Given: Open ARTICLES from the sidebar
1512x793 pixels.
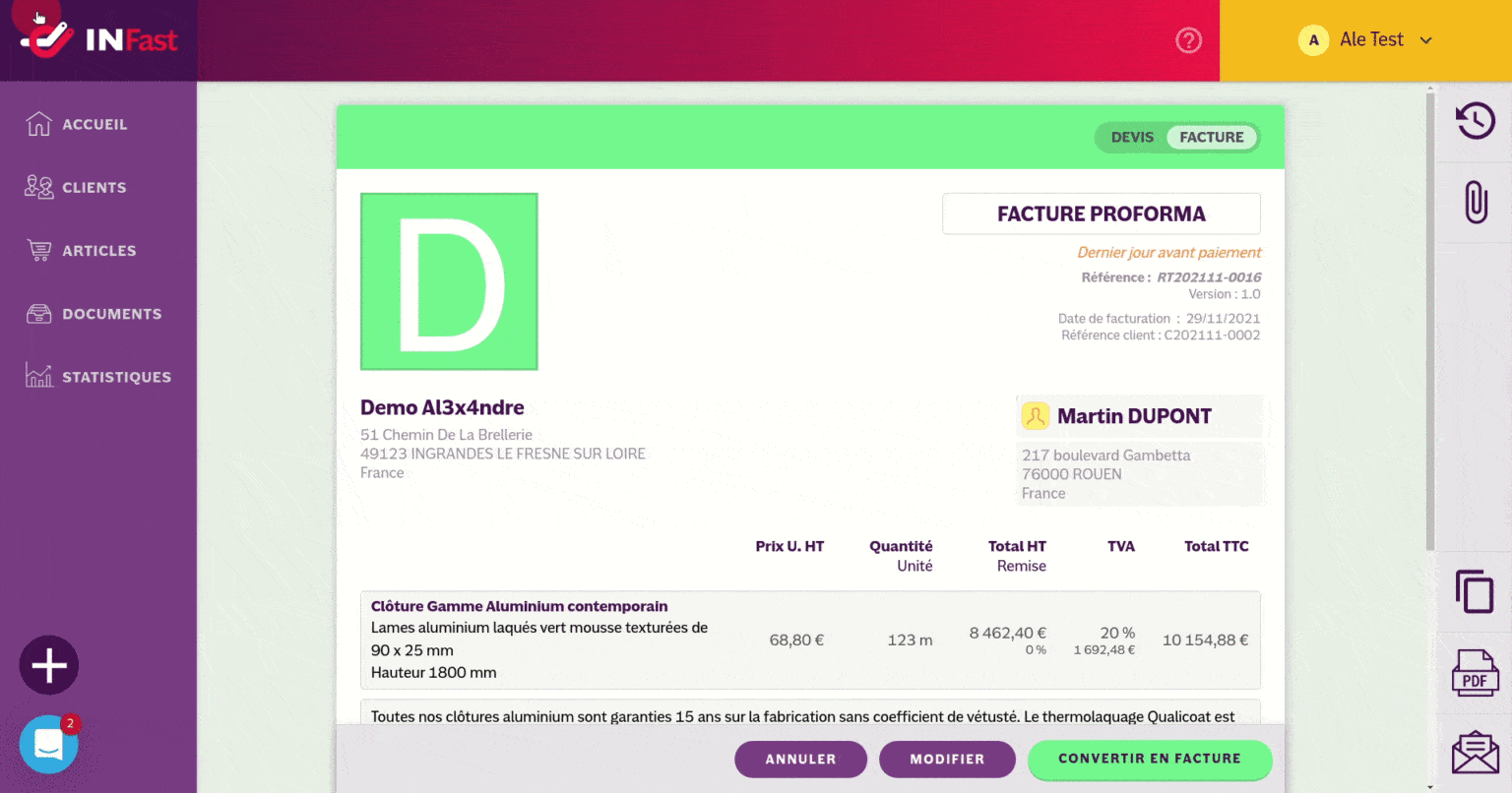Looking at the screenshot, I should pyautogui.click(x=98, y=251).
